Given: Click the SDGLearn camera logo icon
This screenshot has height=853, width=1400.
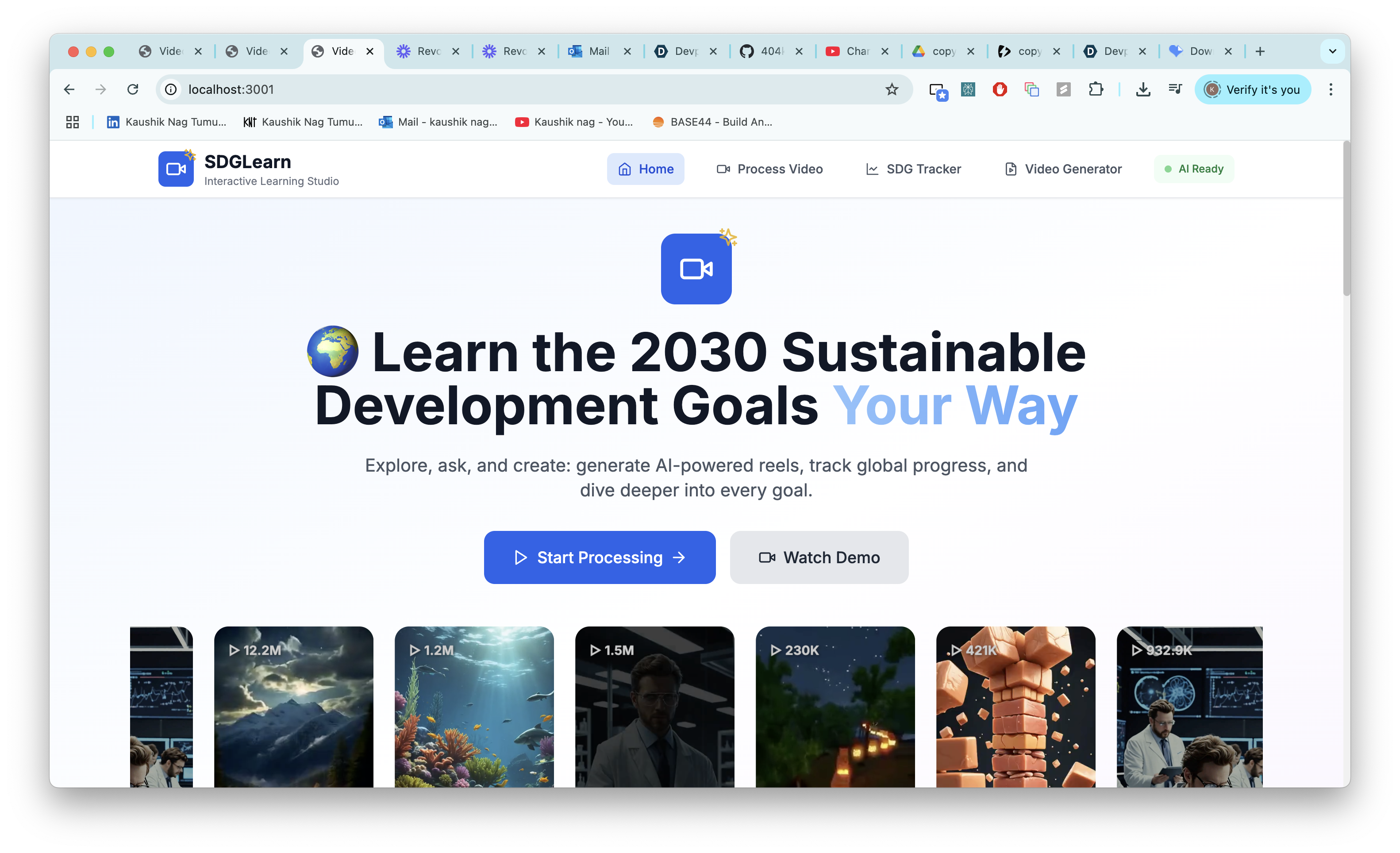Looking at the screenshot, I should point(176,169).
